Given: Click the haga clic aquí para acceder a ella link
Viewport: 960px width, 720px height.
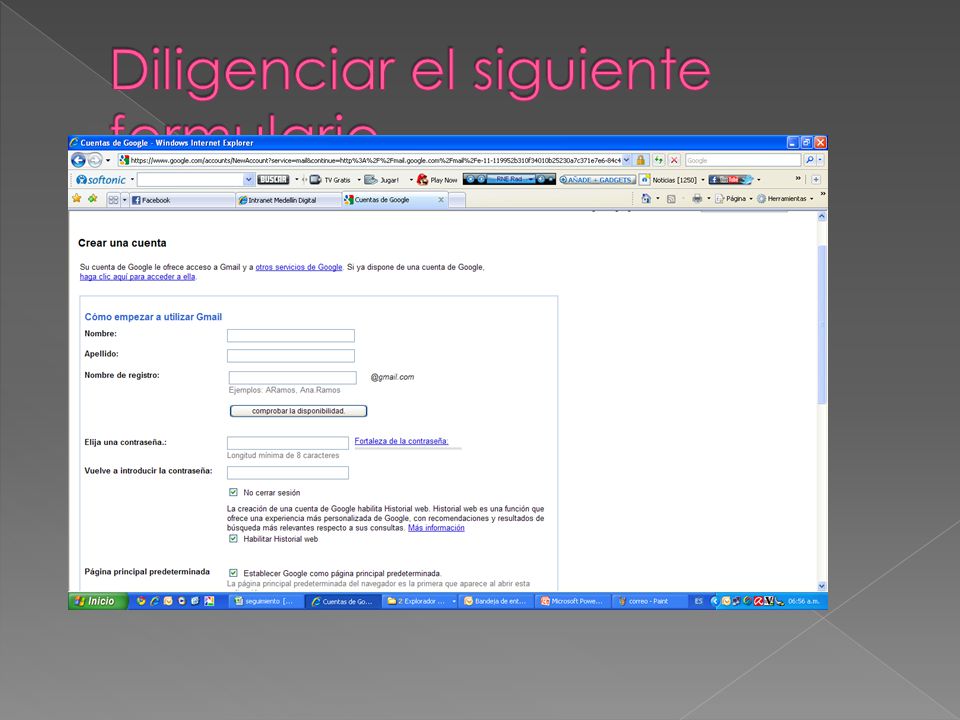Looking at the screenshot, I should (137, 277).
